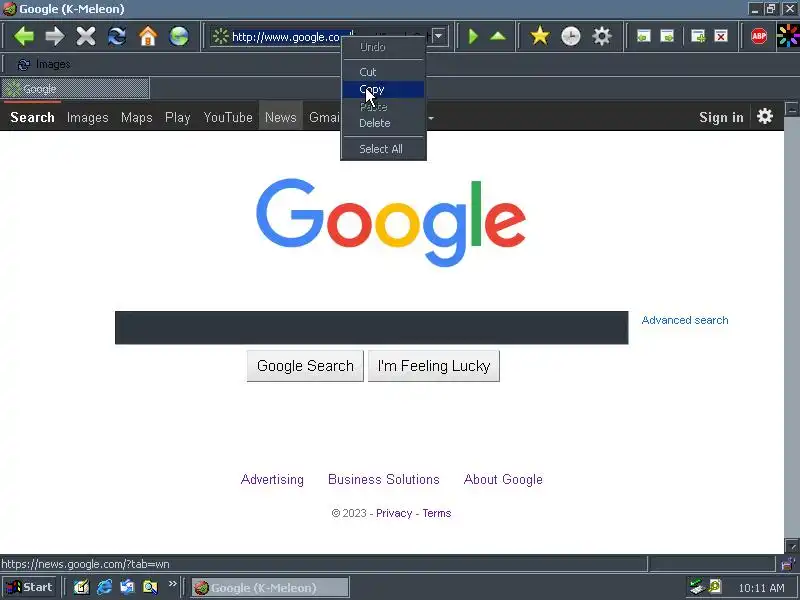Viewport: 800px width, 600px height.
Task: Click the Google logo image
Action: 391,222
